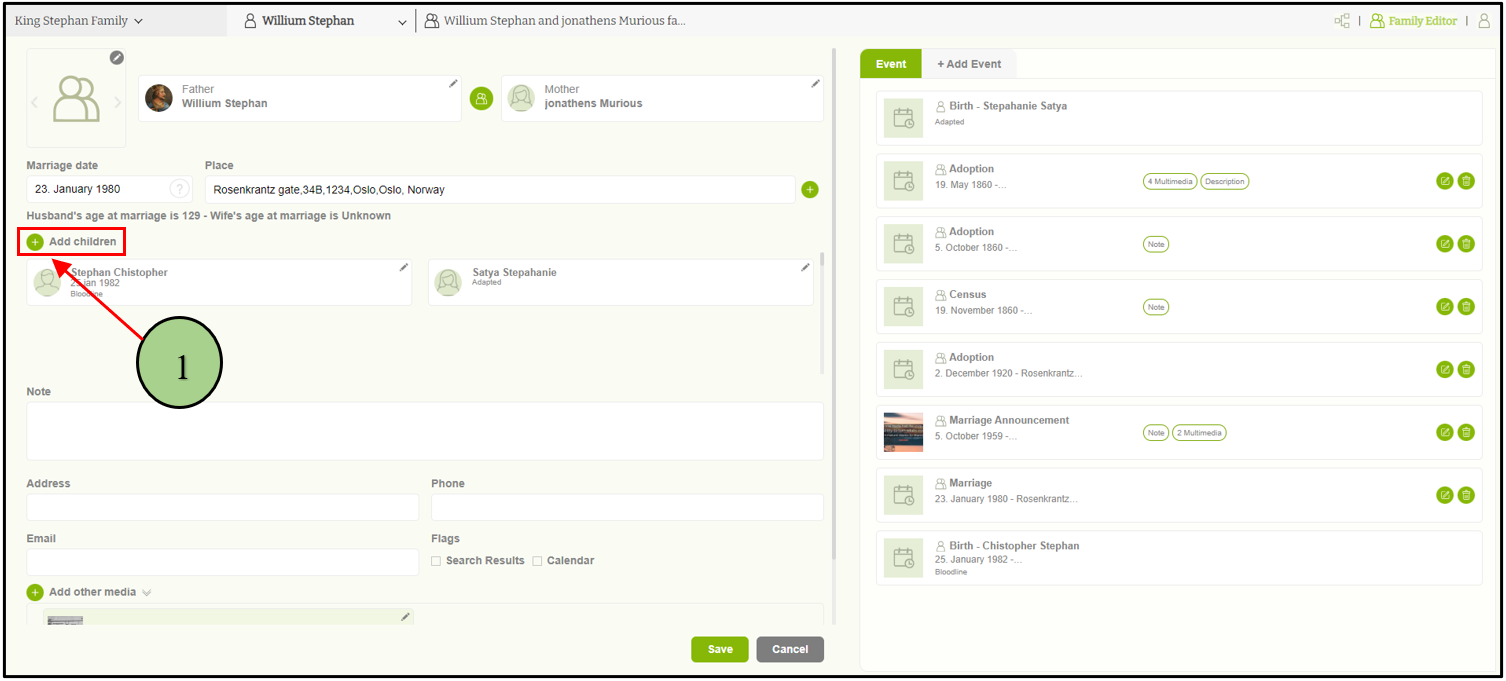Open the family tree view icon
The image size is (1506, 681).
1342,21
